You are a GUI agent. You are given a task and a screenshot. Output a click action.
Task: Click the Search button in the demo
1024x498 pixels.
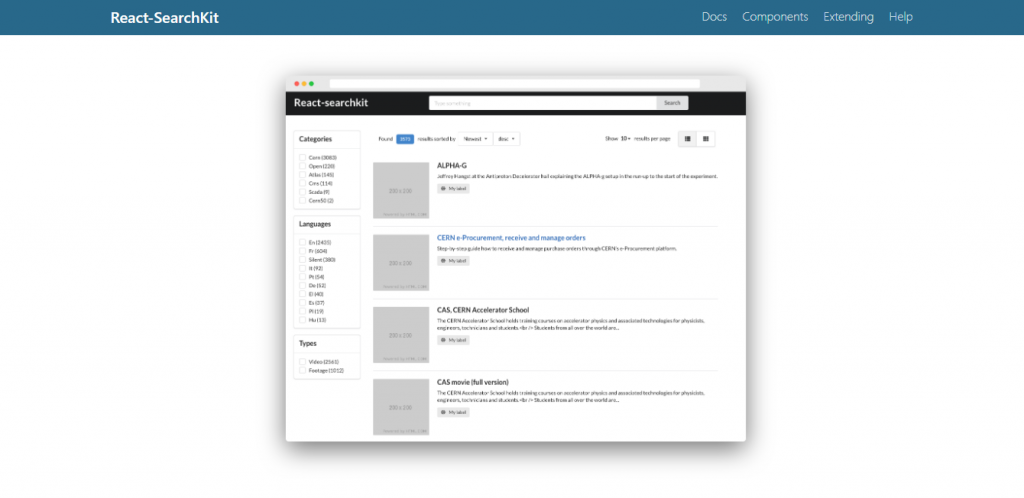tap(672, 103)
